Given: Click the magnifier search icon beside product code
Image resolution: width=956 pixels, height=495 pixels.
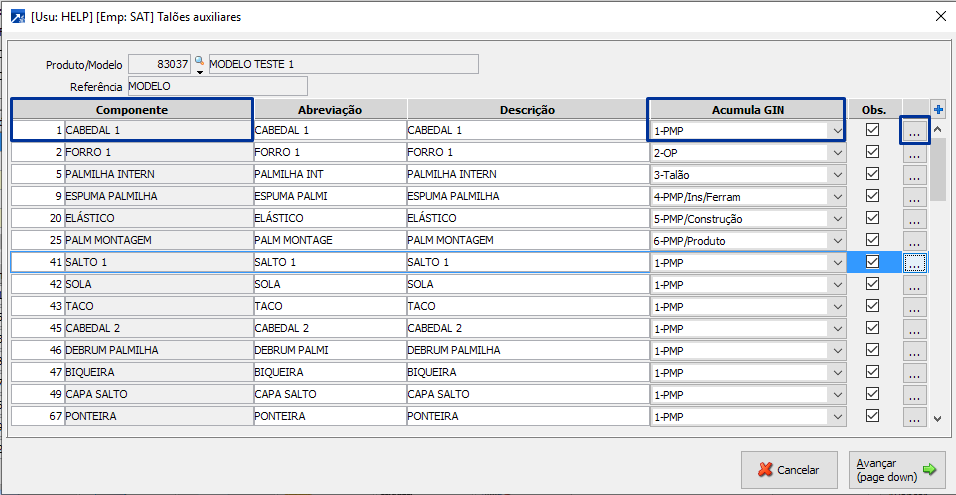Looking at the screenshot, I should click(198, 61).
